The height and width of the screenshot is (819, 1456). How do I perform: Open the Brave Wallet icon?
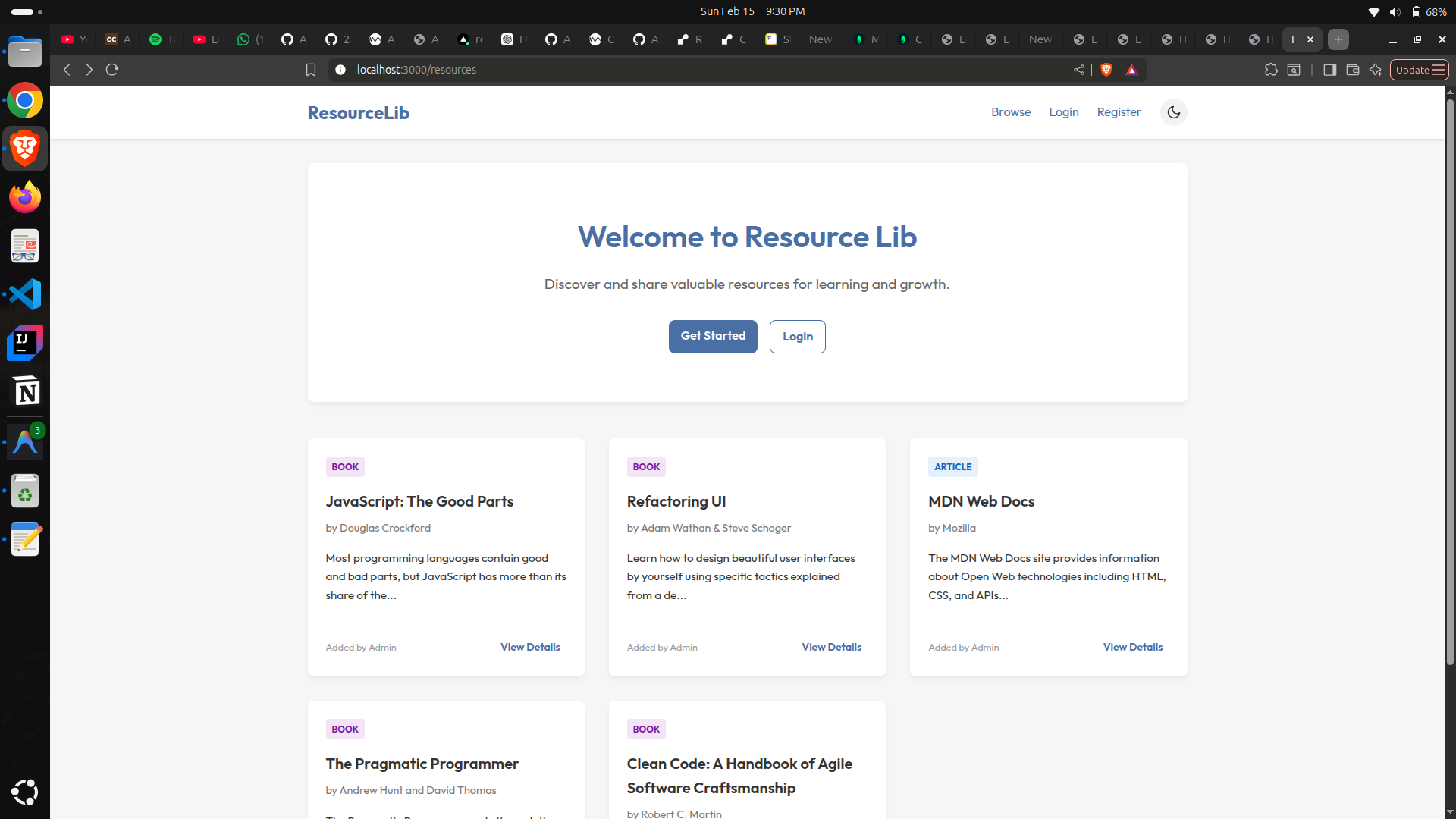coord(1352,70)
